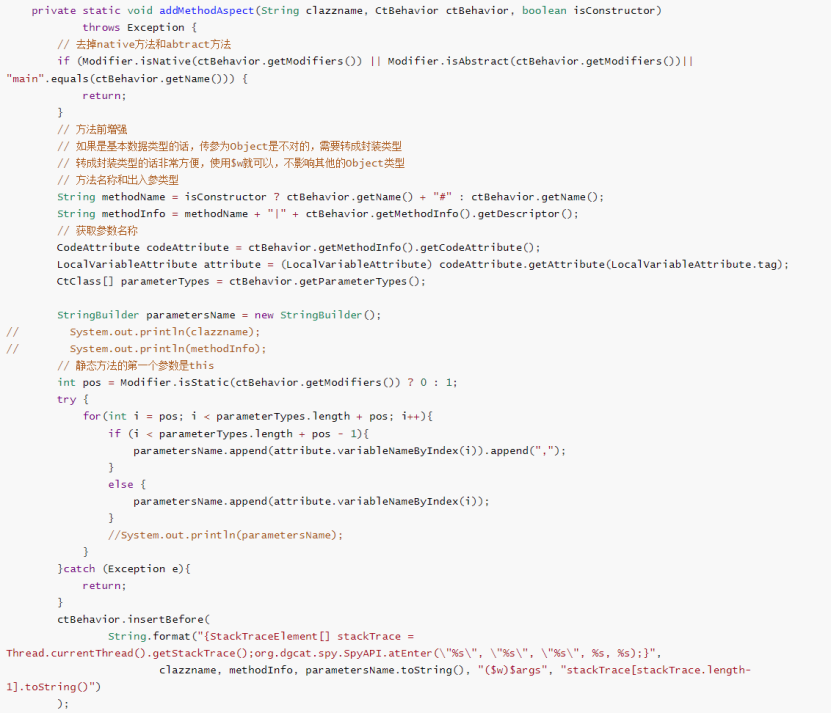Click the 'if (i < parameterTypes.length + pos - 1)' line

click(238, 434)
